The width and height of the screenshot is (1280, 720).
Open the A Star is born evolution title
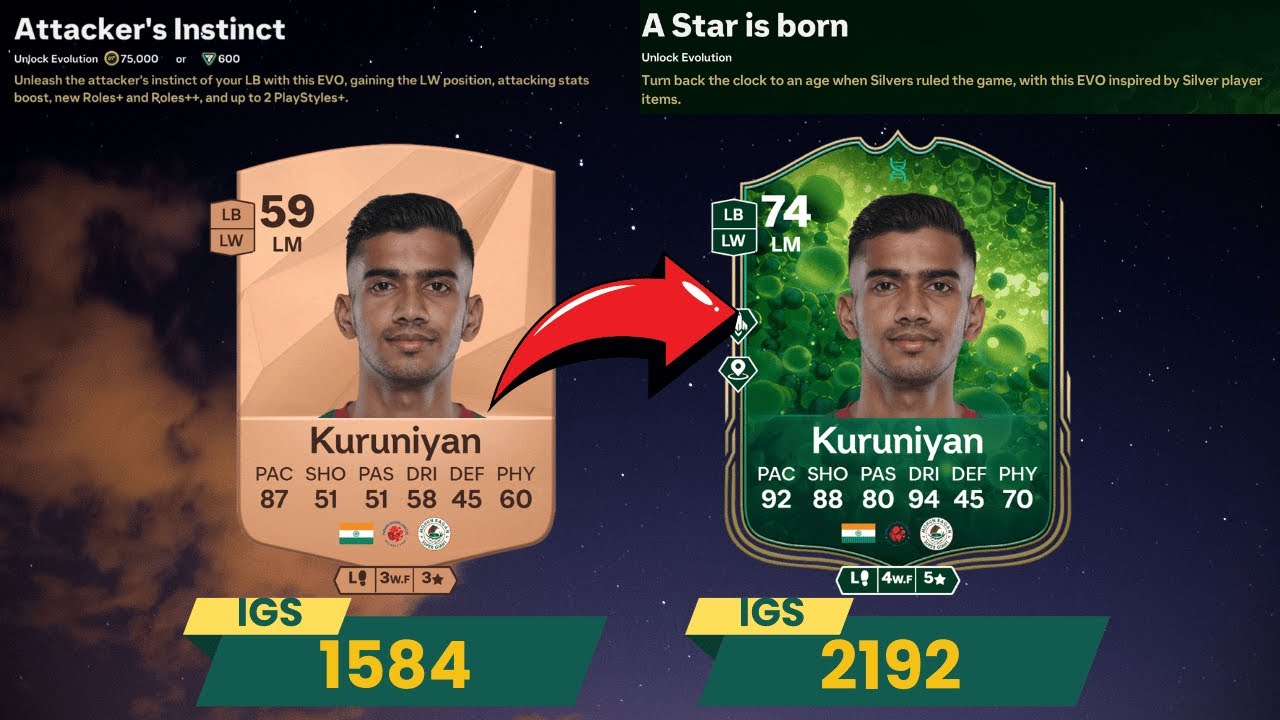tap(745, 26)
